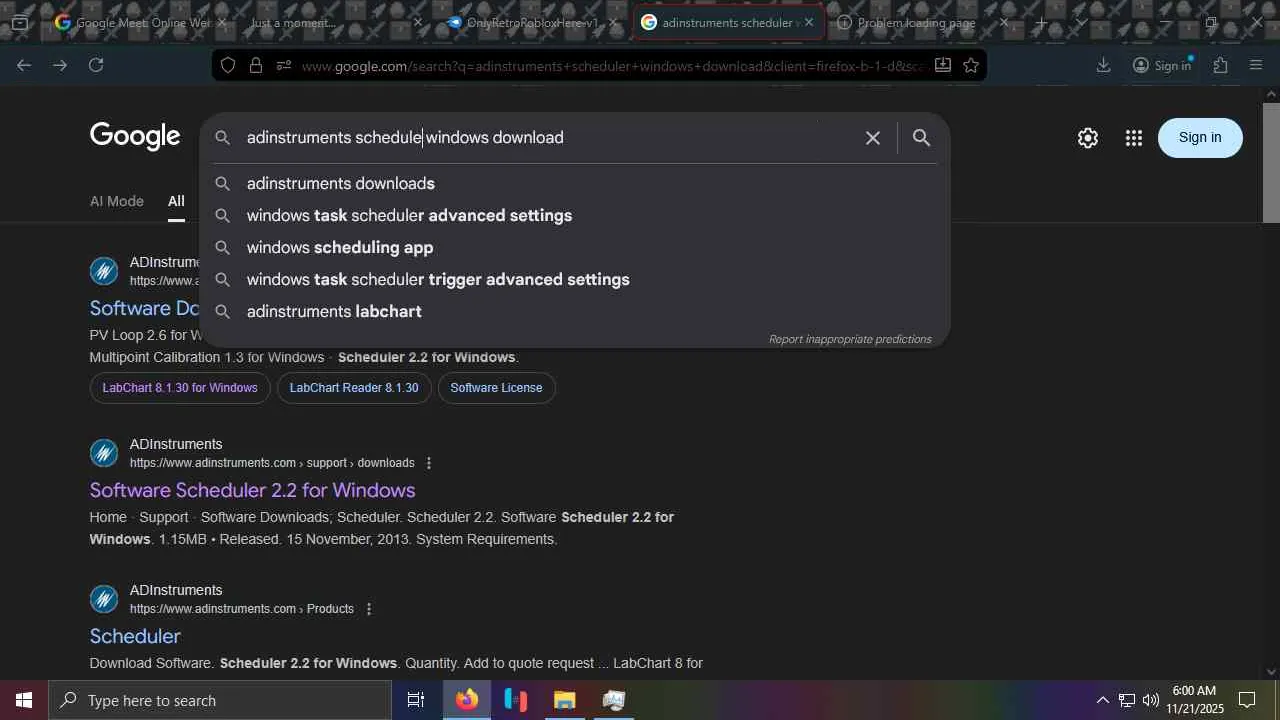Select the All results tab

(x=176, y=201)
